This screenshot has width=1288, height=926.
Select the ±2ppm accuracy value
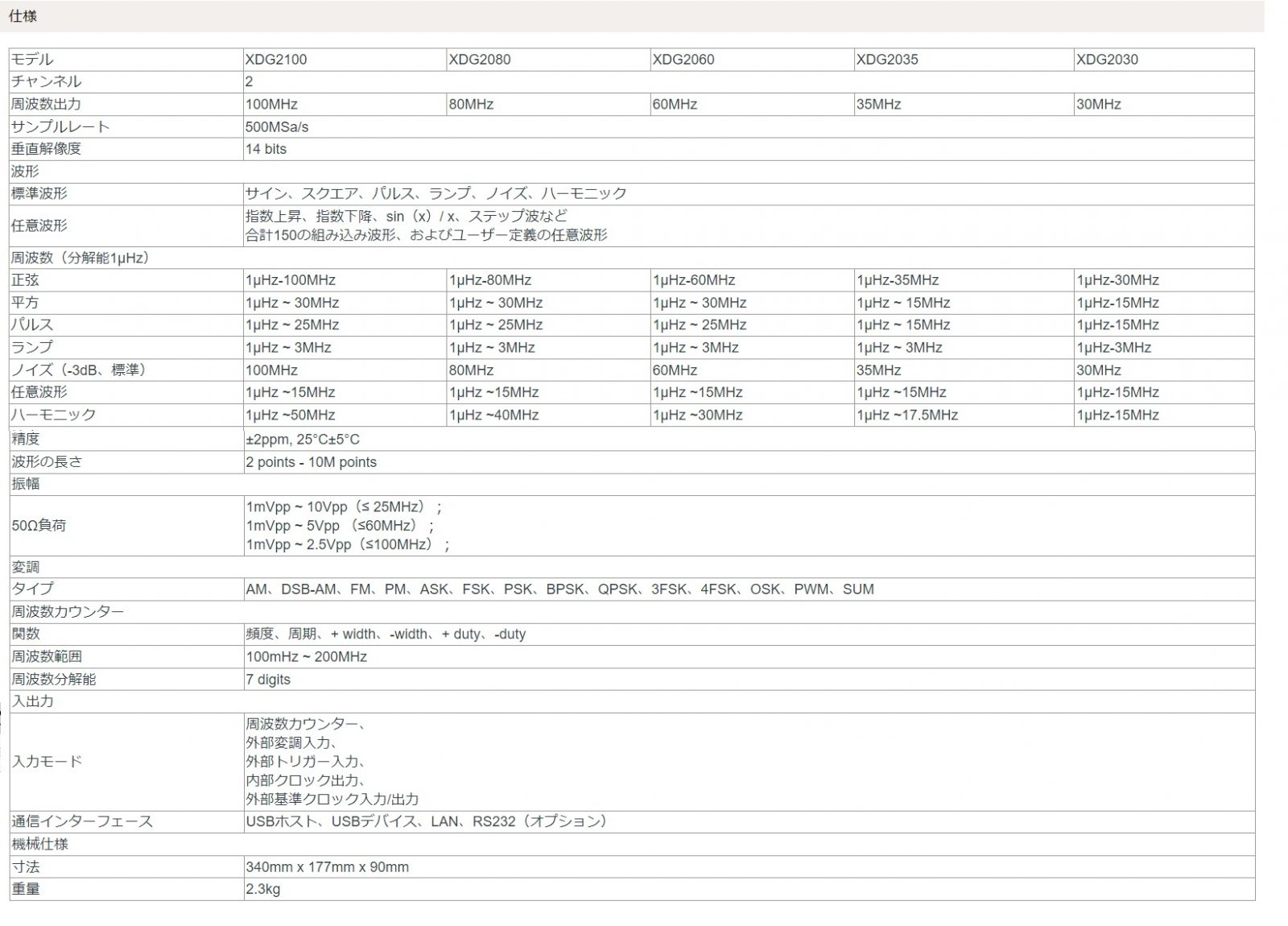tap(303, 440)
